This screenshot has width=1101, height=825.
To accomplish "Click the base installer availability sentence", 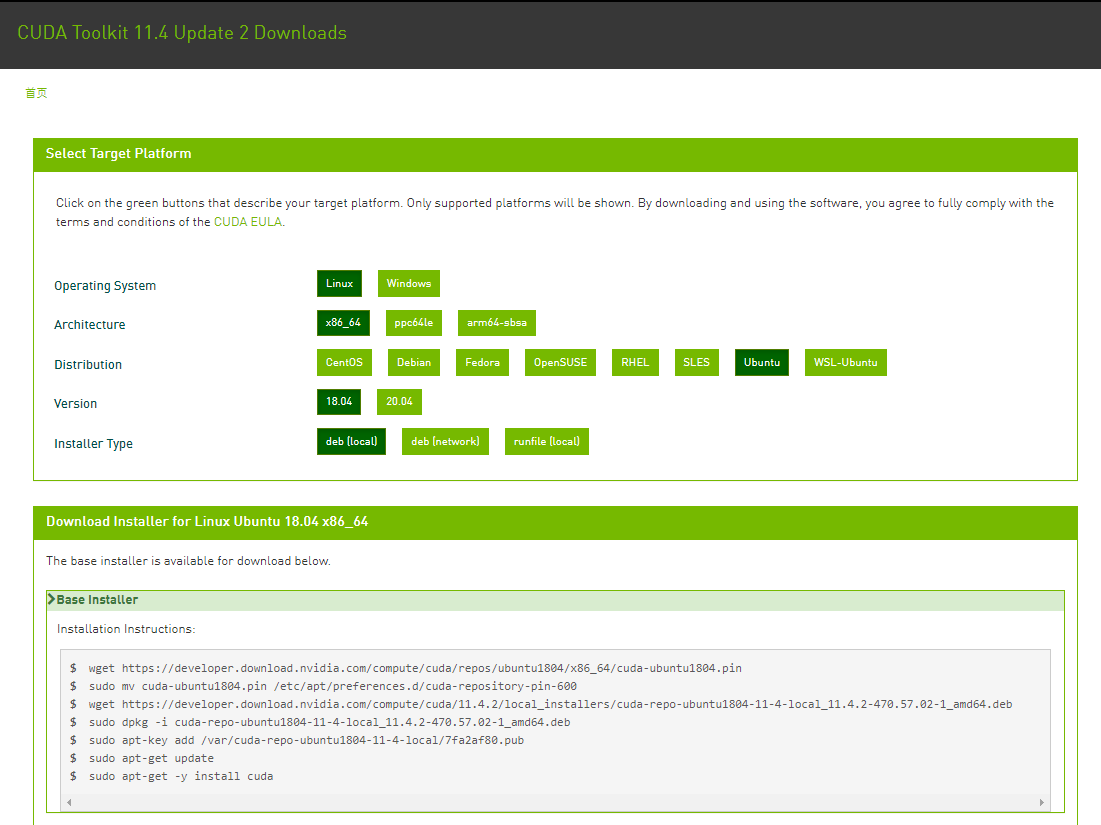I will pyautogui.click(x=188, y=561).
